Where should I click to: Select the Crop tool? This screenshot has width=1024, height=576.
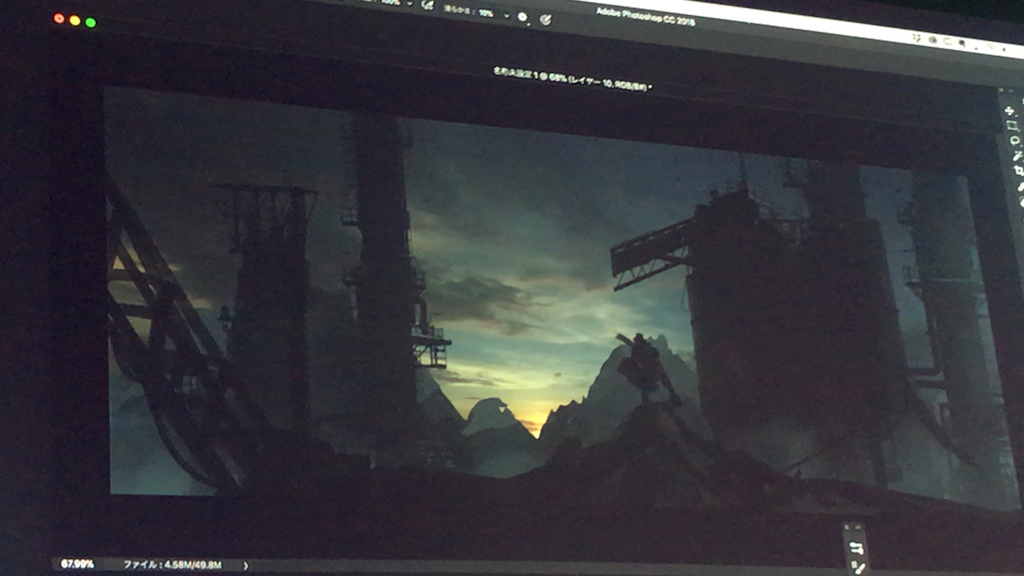click(x=1019, y=170)
